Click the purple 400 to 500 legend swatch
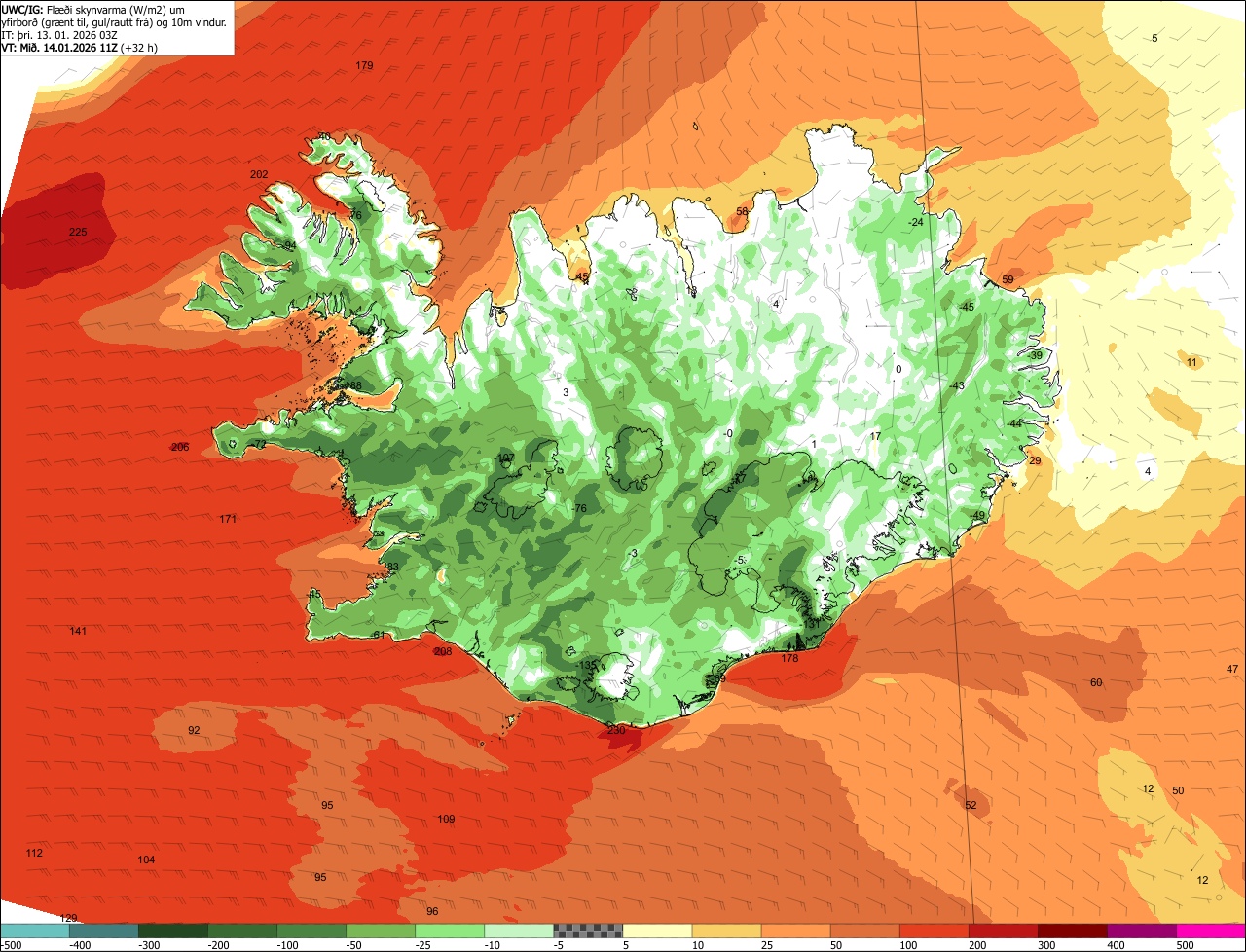The height and width of the screenshot is (952, 1246). pyautogui.click(x=1142, y=931)
